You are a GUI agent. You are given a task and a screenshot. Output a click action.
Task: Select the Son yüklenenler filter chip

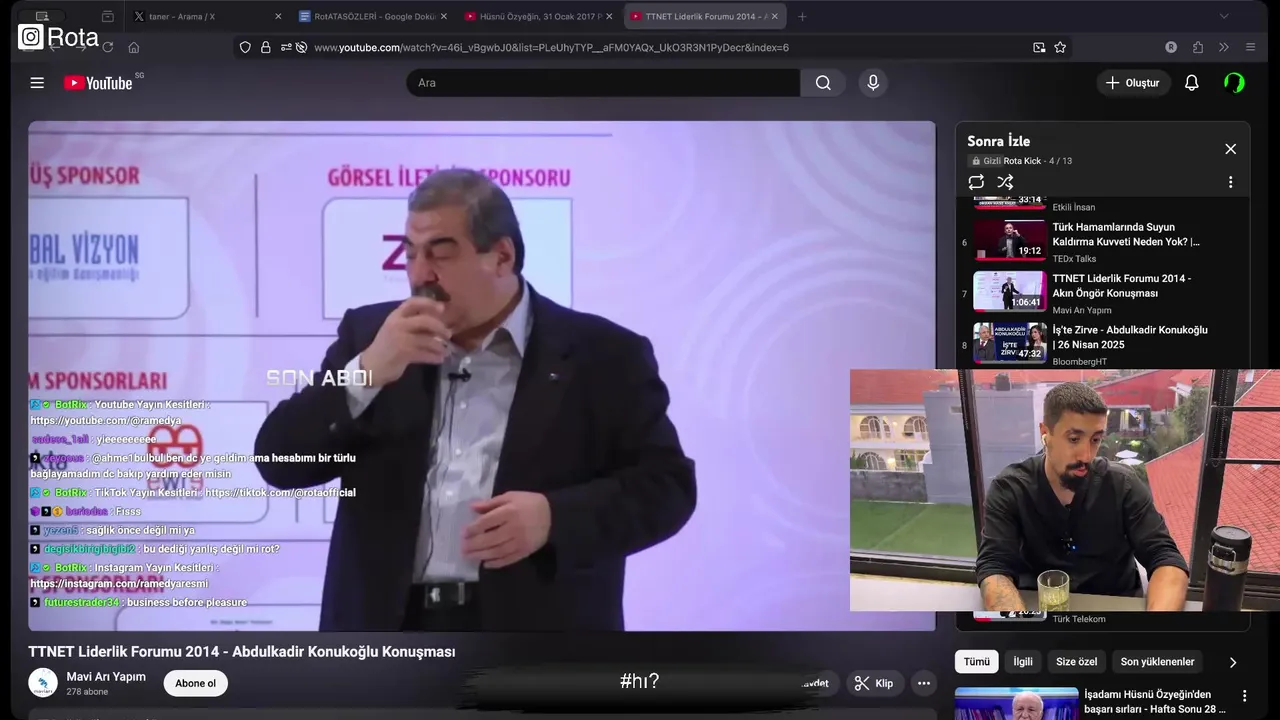click(1157, 662)
